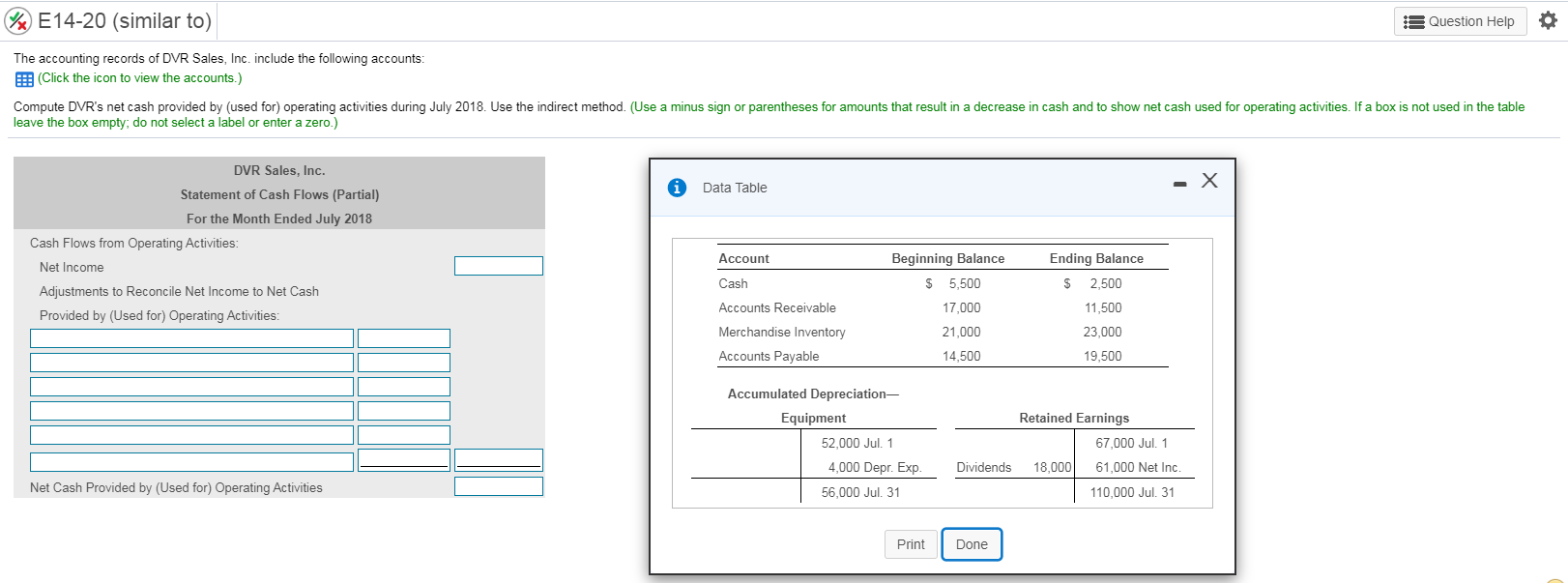Click the 'Beginning Balance' column header

click(x=947, y=258)
